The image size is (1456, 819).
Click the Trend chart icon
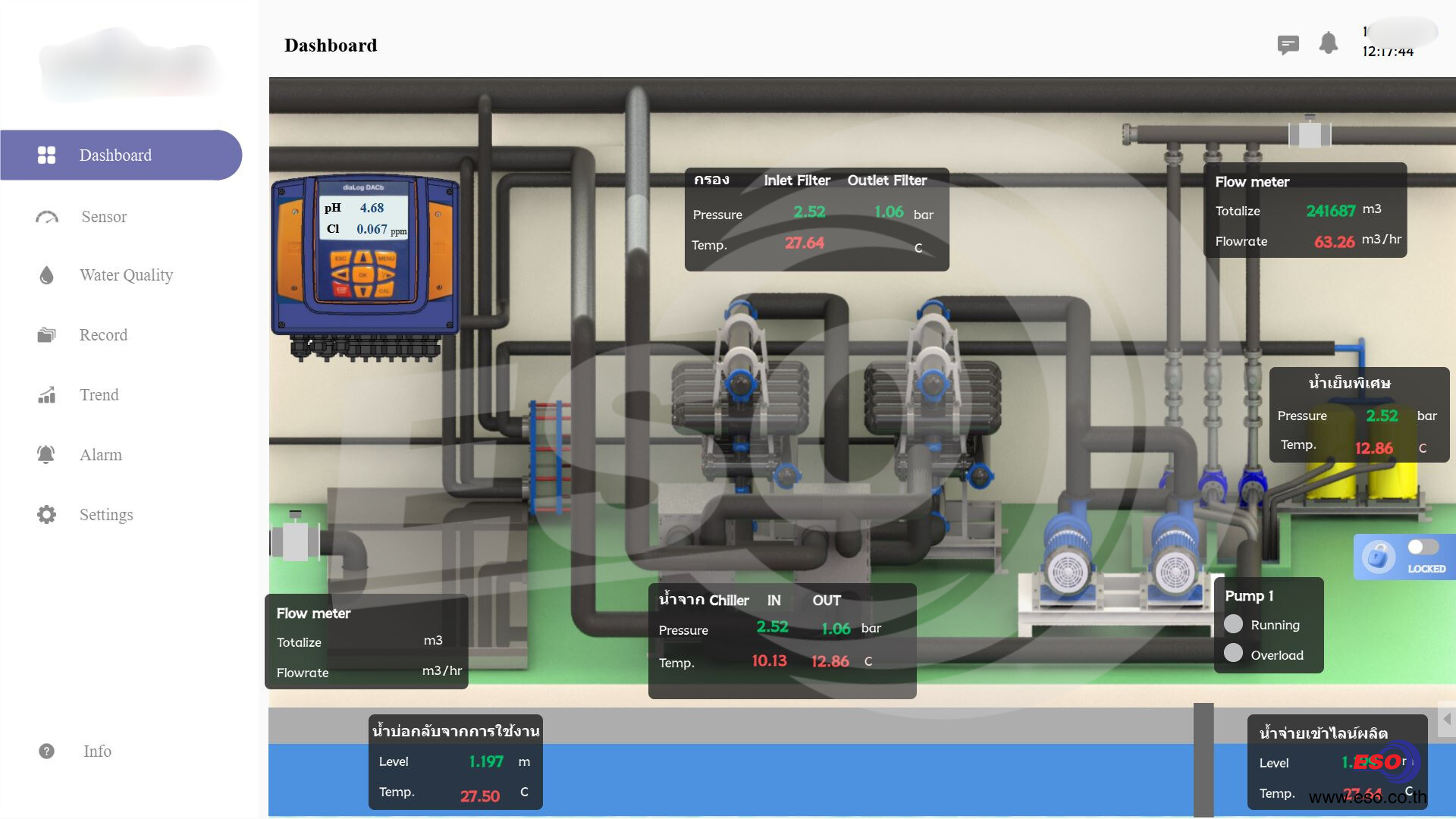coord(47,395)
